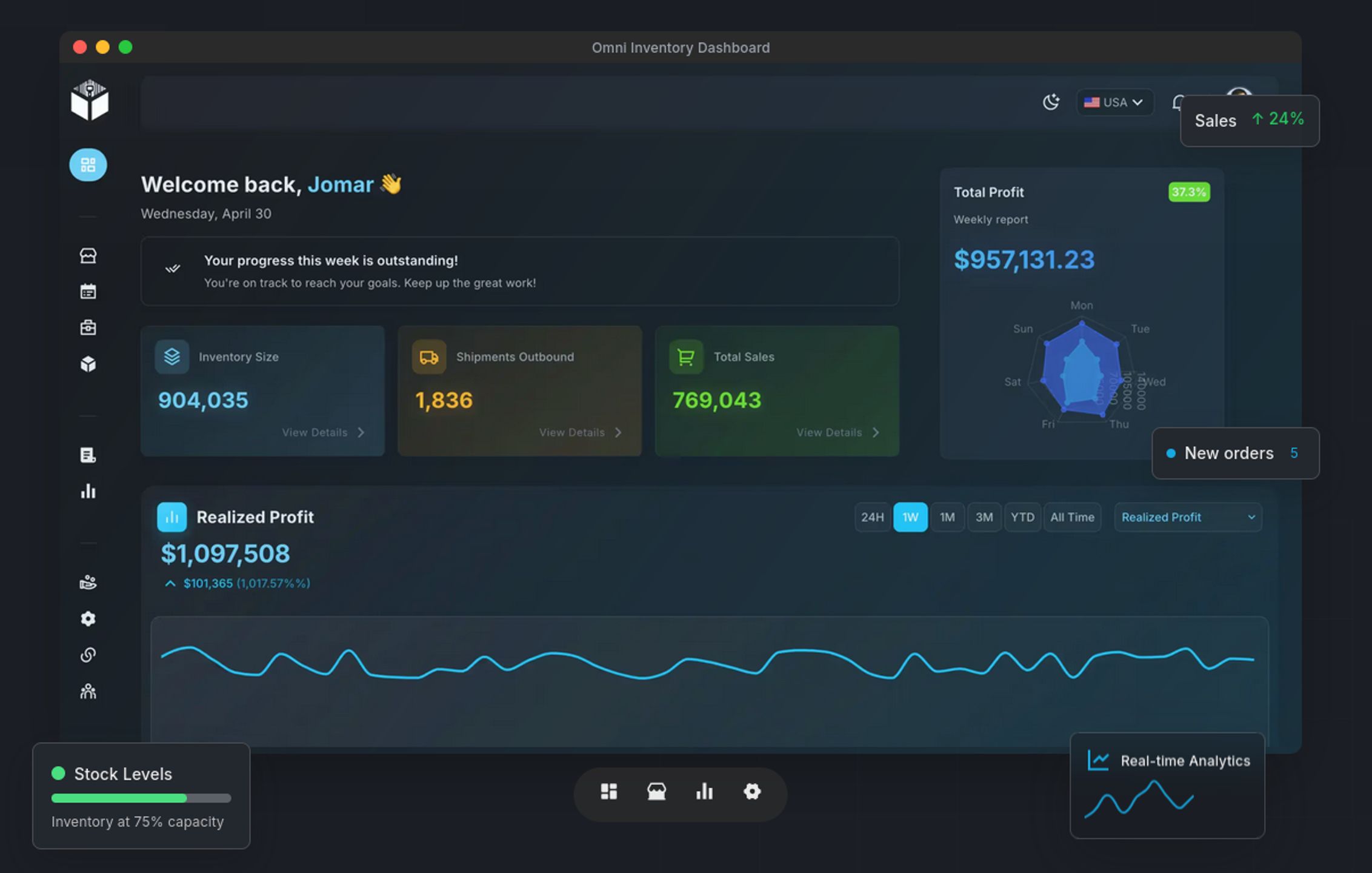
Task: Expand the Realized Profit metric dropdown
Action: pos(1188,517)
